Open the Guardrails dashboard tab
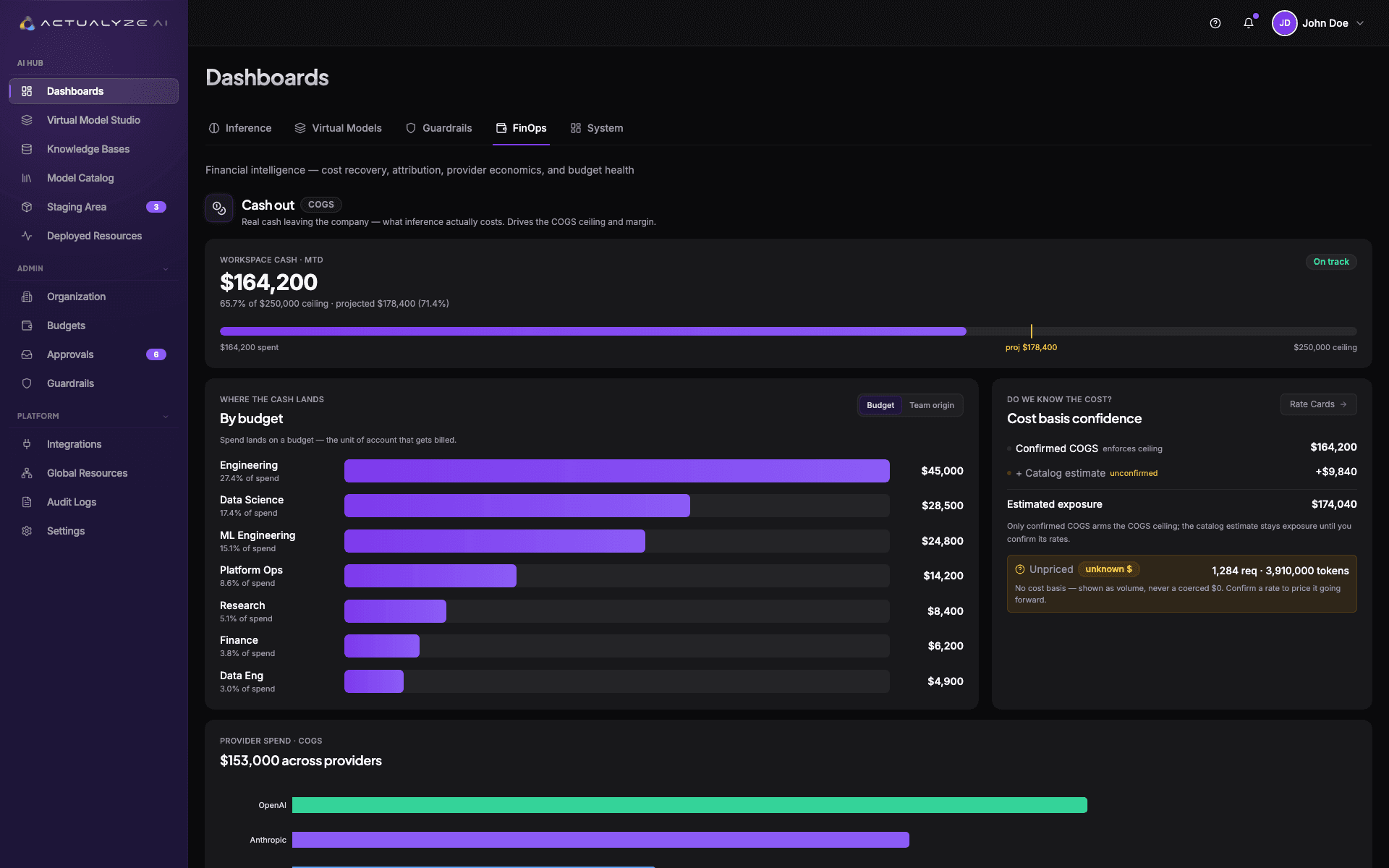1389x868 pixels. (x=438, y=128)
